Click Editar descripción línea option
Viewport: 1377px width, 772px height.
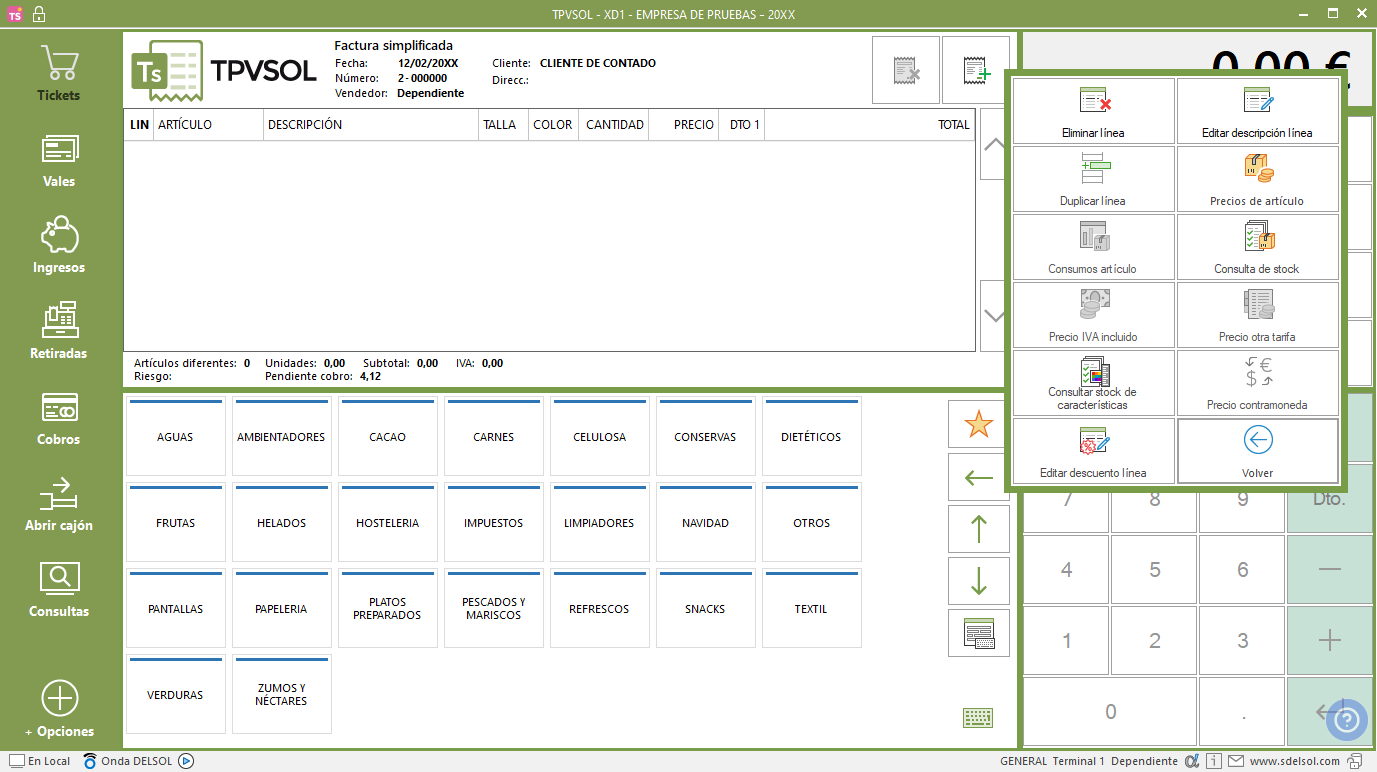(x=1258, y=111)
